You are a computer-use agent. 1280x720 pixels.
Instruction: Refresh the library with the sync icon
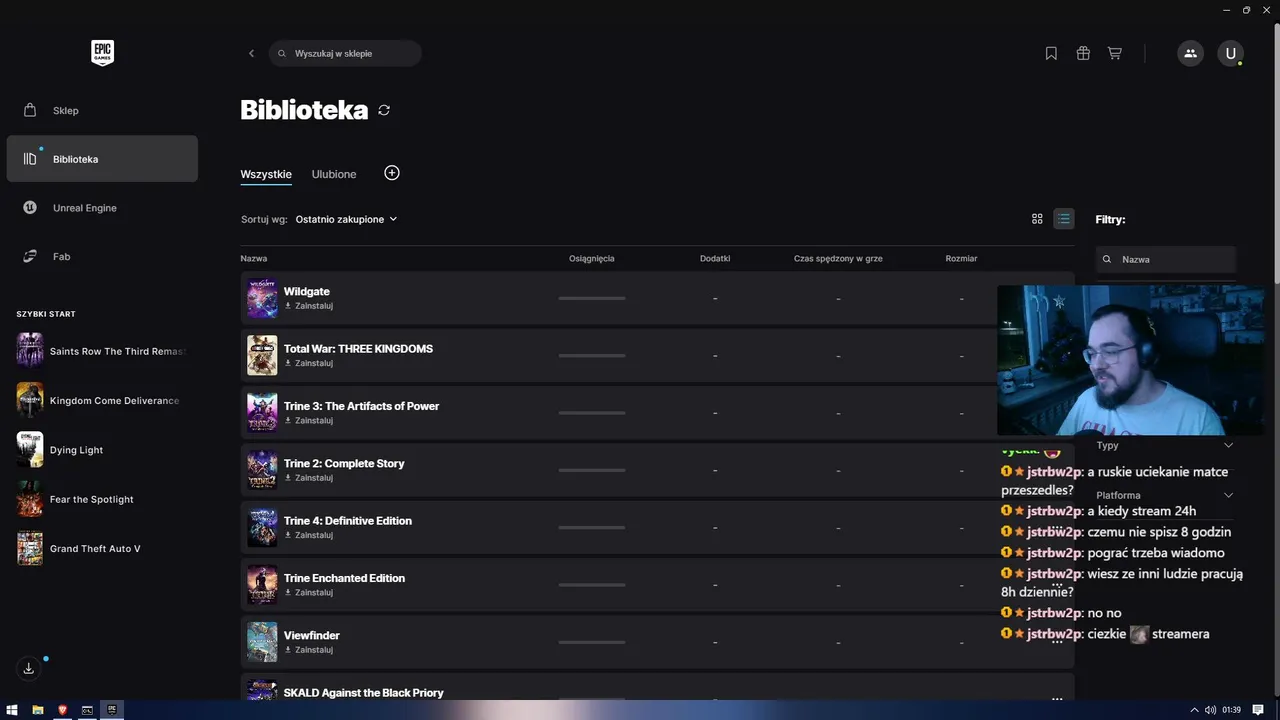(384, 110)
